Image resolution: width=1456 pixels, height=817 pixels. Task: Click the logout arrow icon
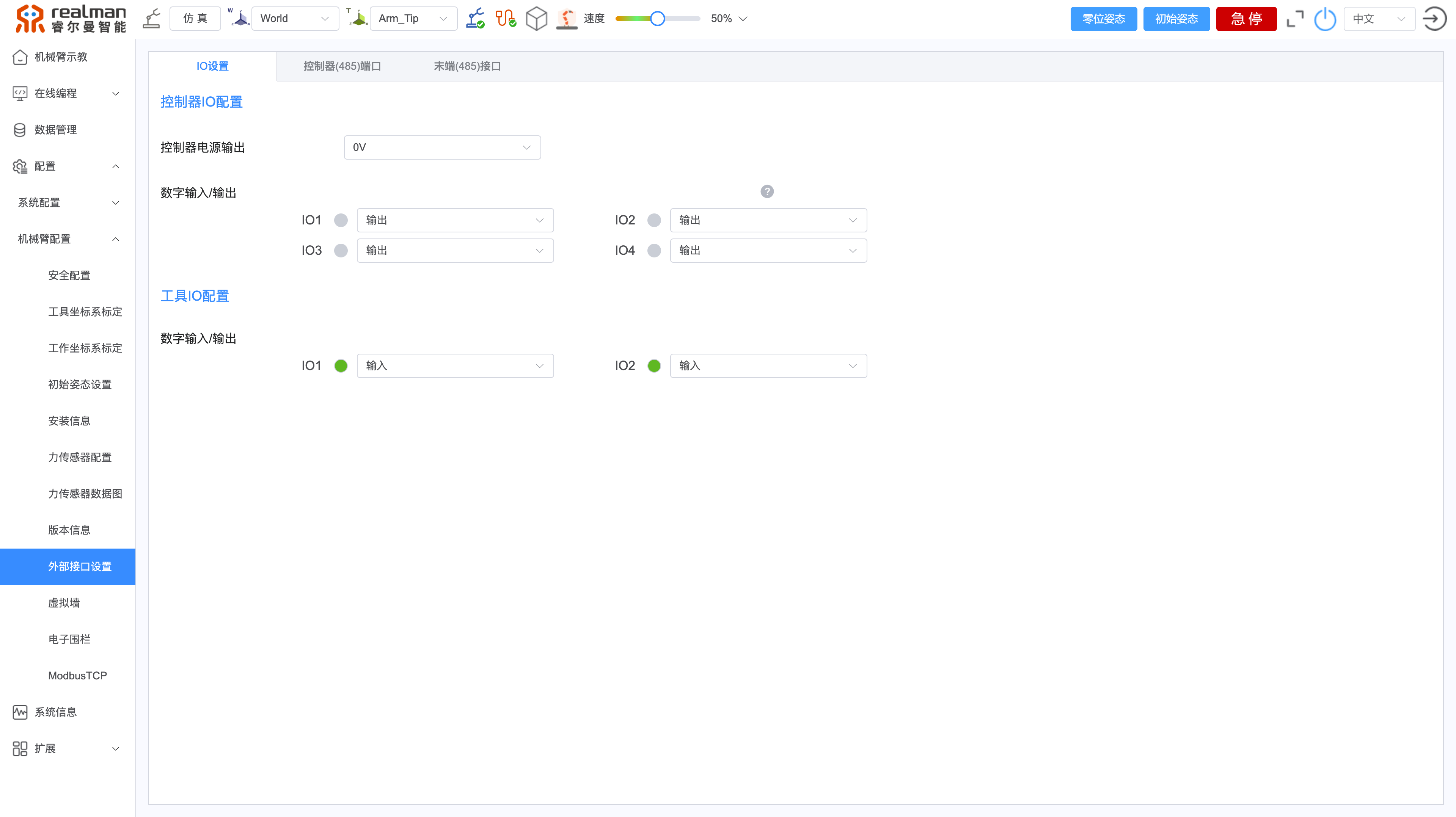click(x=1434, y=19)
